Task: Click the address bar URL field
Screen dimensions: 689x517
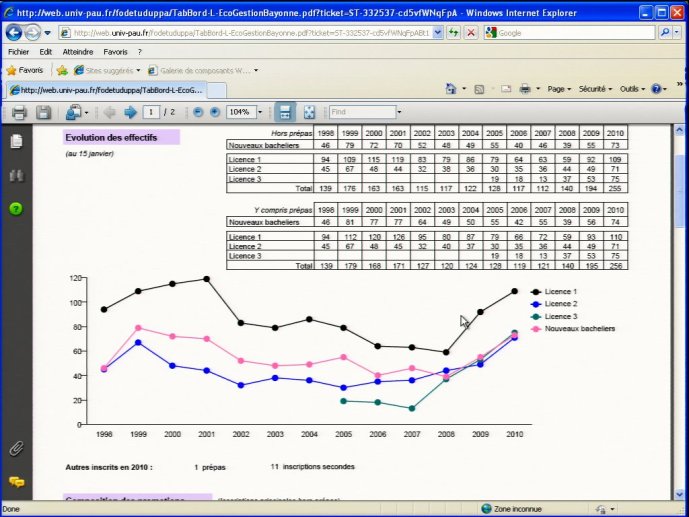Action: (246, 33)
